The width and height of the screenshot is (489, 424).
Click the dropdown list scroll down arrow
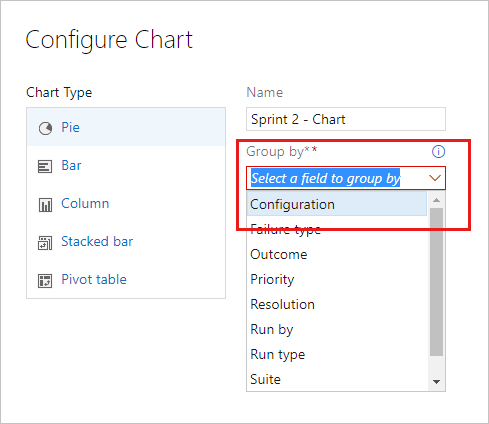pyautogui.click(x=436, y=382)
